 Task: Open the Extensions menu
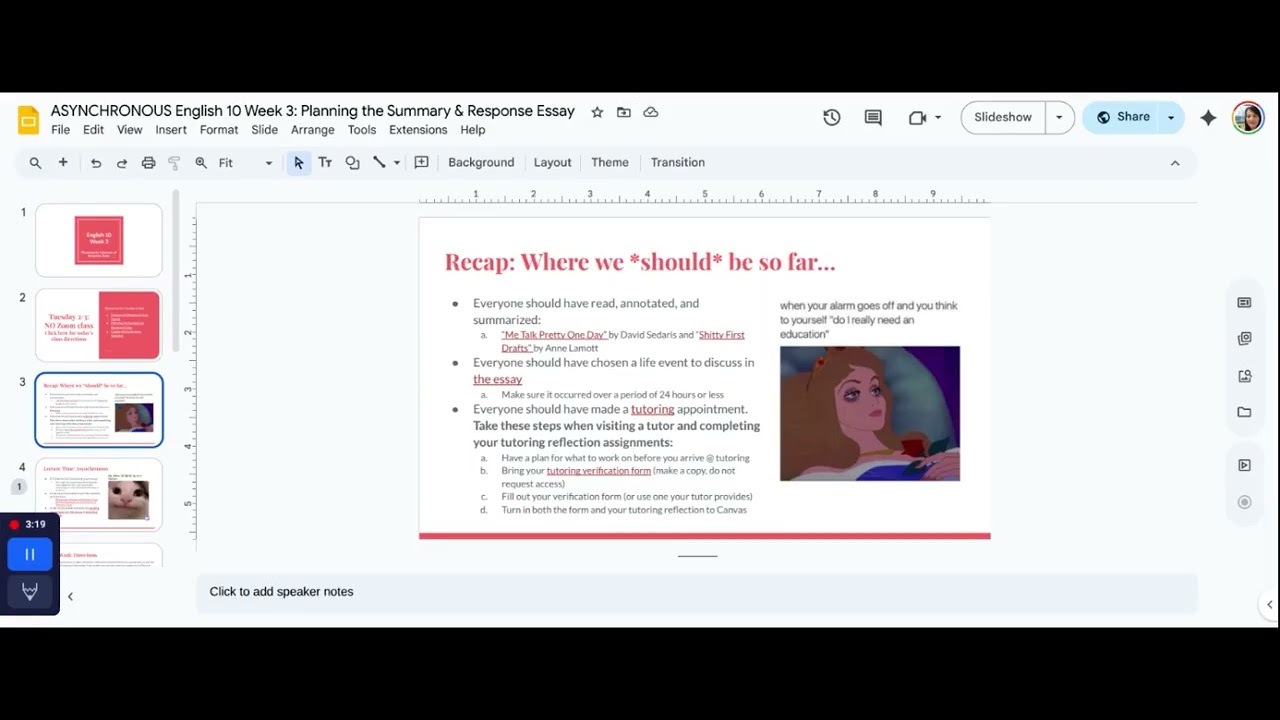click(418, 130)
